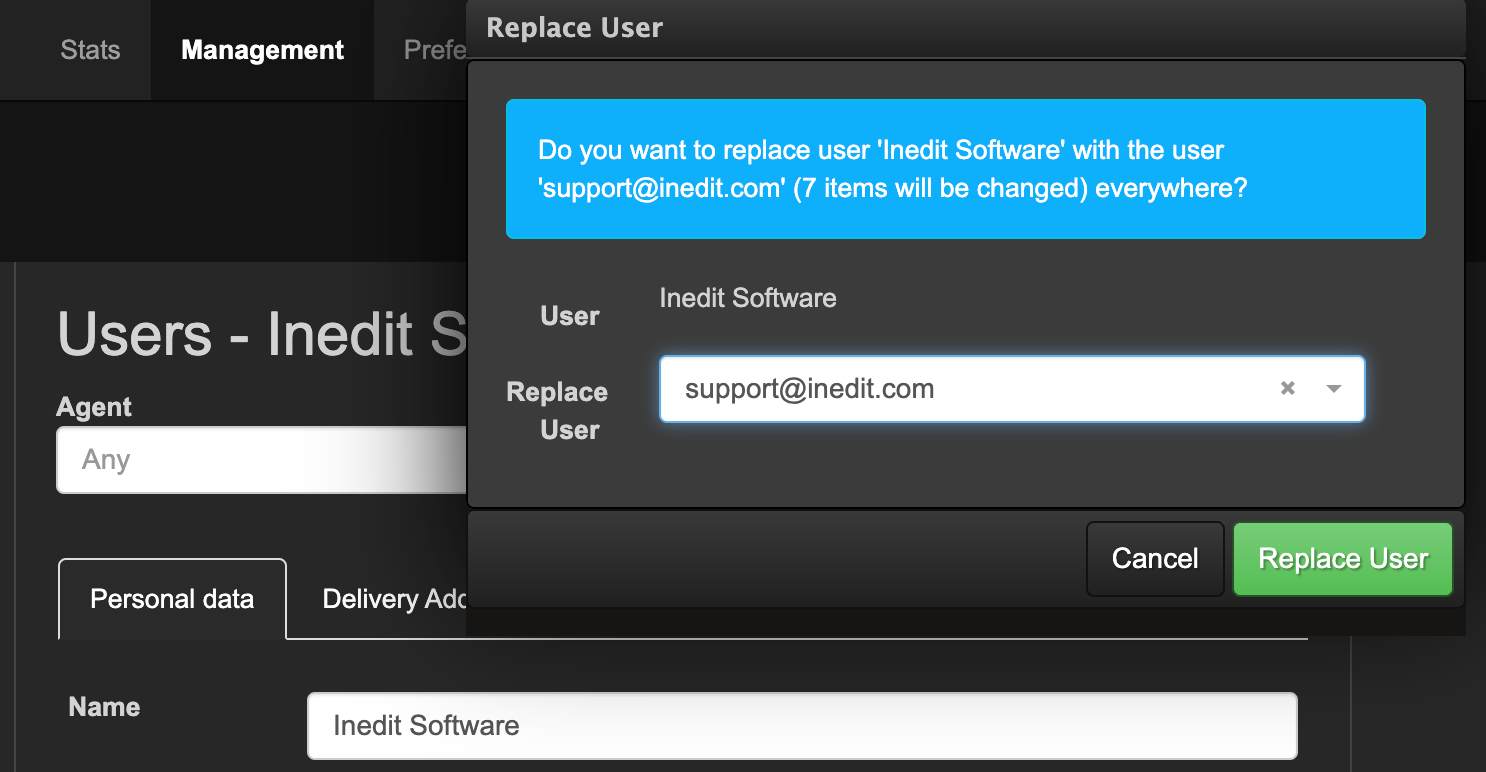
Task: Click the 'Inedit Software' User value text
Action: (748, 297)
